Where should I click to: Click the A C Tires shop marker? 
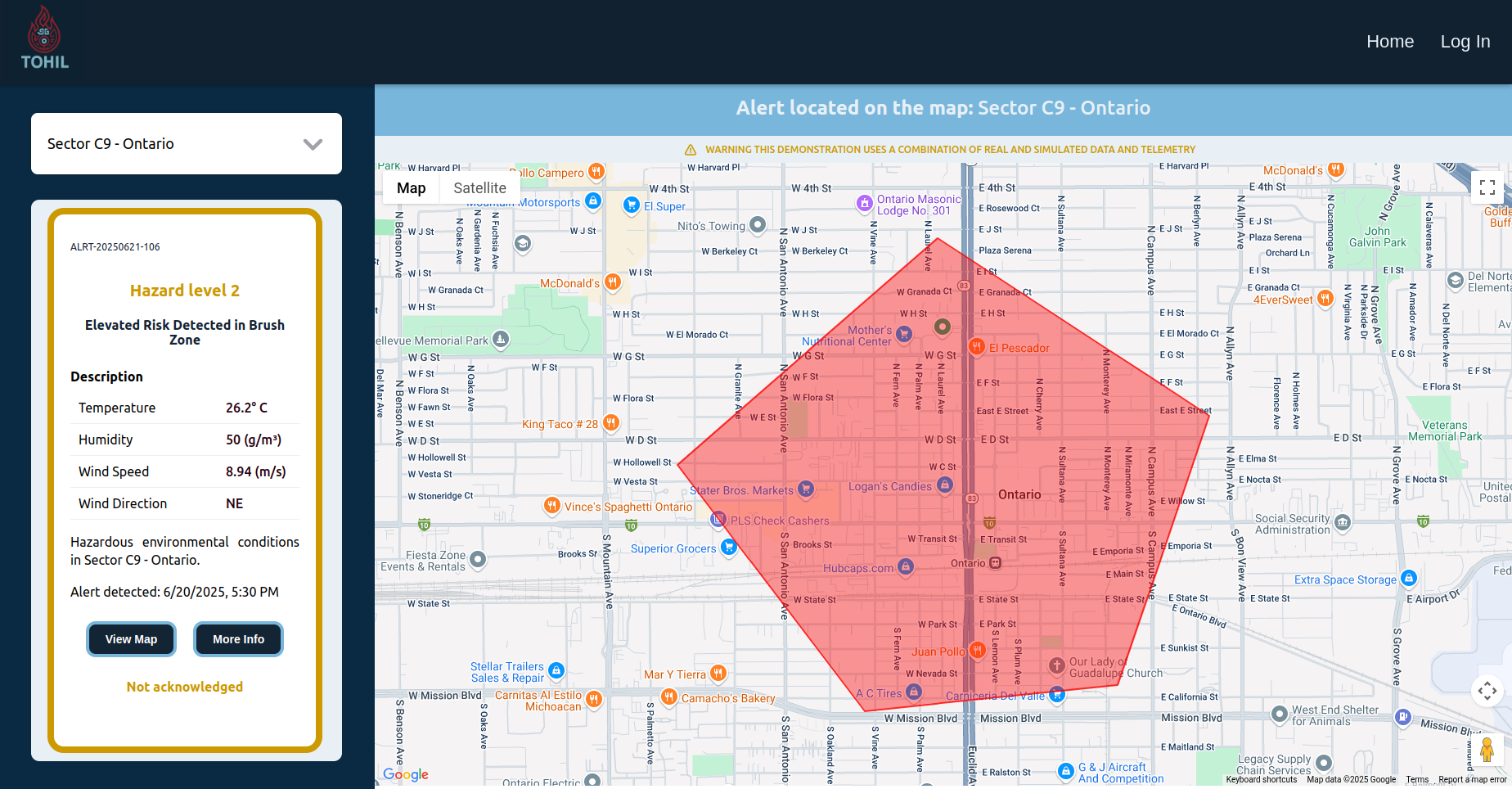pyautogui.click(x=914, y=692)
